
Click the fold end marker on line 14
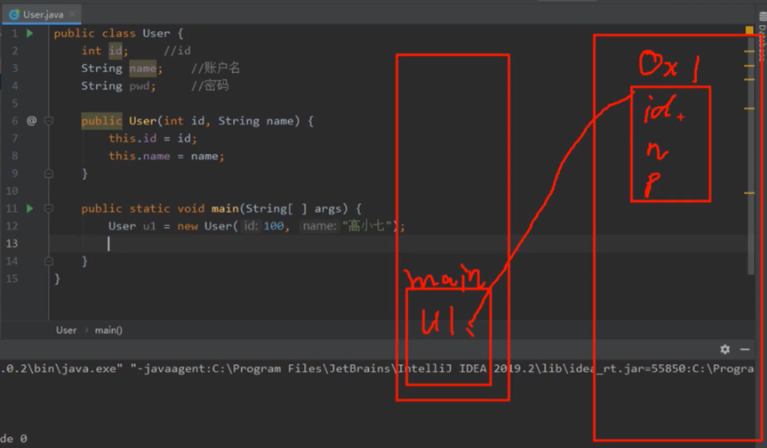point(49,261)
